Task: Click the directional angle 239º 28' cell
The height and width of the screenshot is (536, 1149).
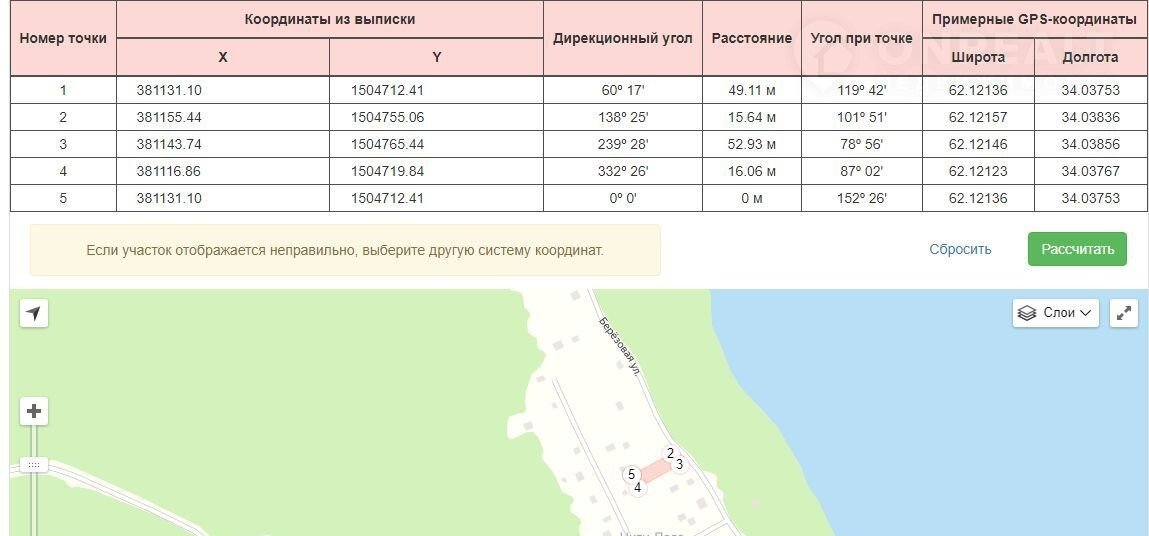Action: [x=622, y=144]
